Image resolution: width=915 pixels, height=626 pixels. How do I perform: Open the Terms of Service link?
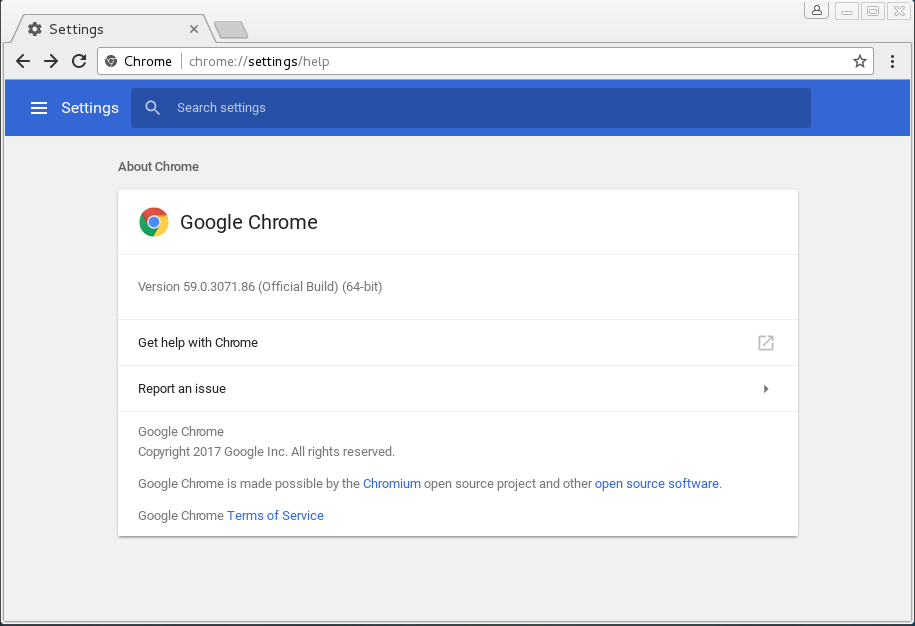(275, 516)
